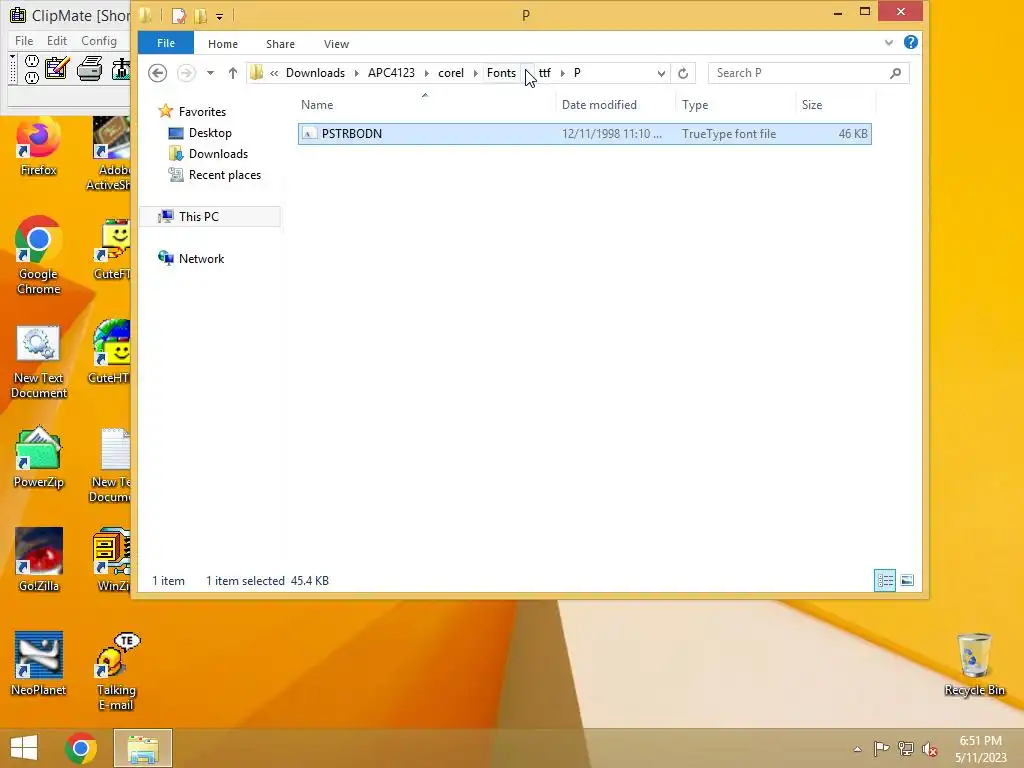
Task: Click the muted volume tray icon
Action: [929, 749]
